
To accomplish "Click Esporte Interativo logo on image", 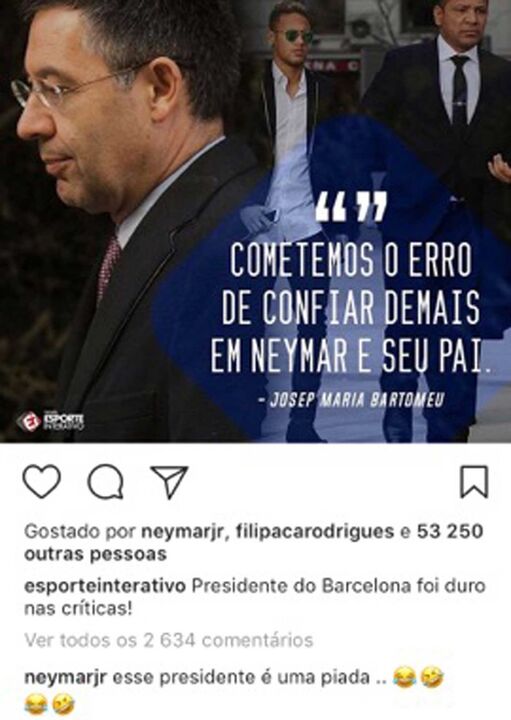I will coord(51,421).
